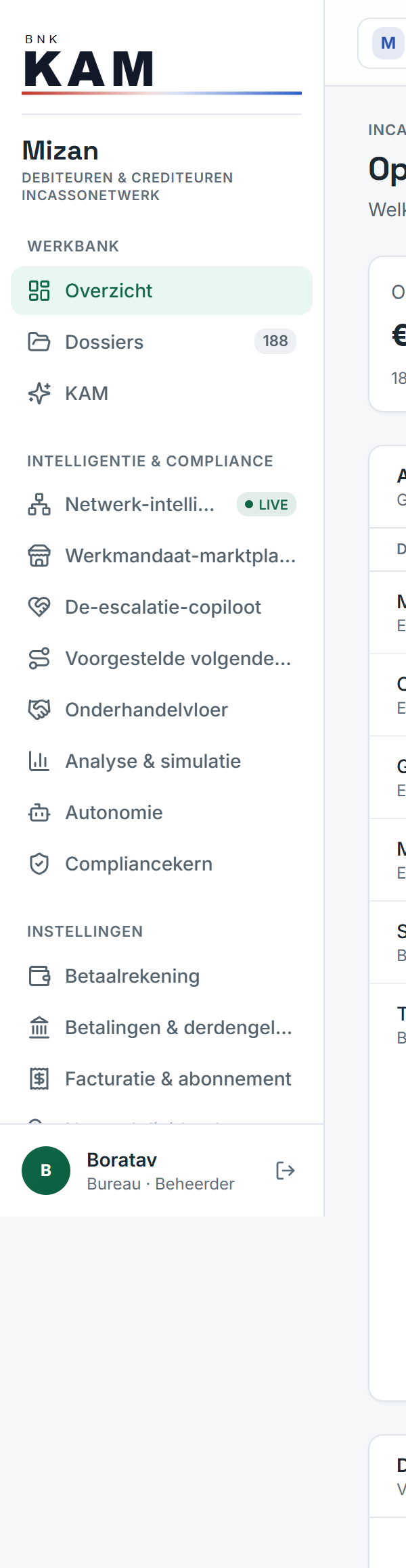Viewport: 406px width, 1568px height.
Task: Open the Analyse & simulatie bar chart icon
Action: [39, 761]
